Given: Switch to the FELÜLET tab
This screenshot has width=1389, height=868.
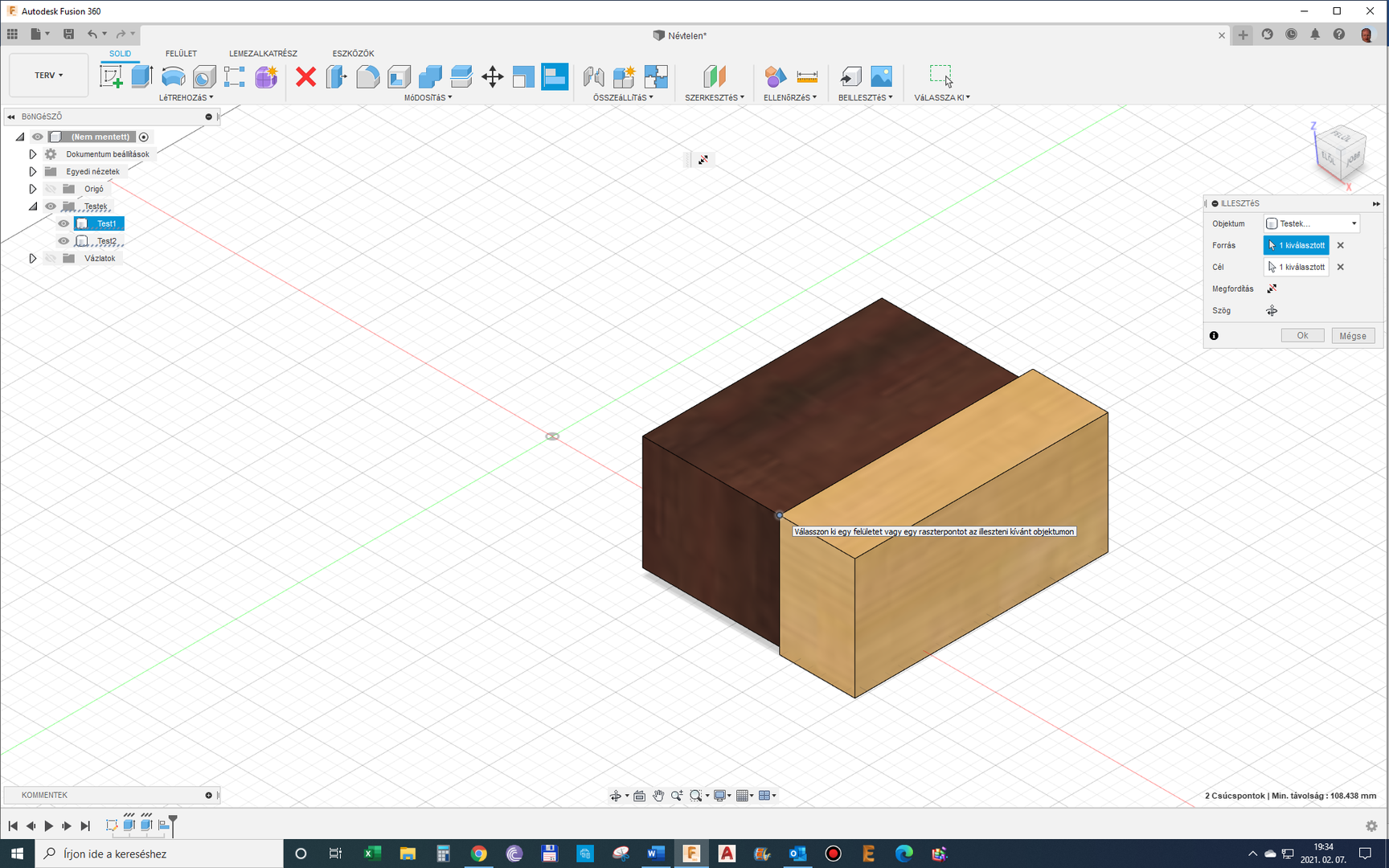Looking at the screenshot, I should [x=181, y=54].
